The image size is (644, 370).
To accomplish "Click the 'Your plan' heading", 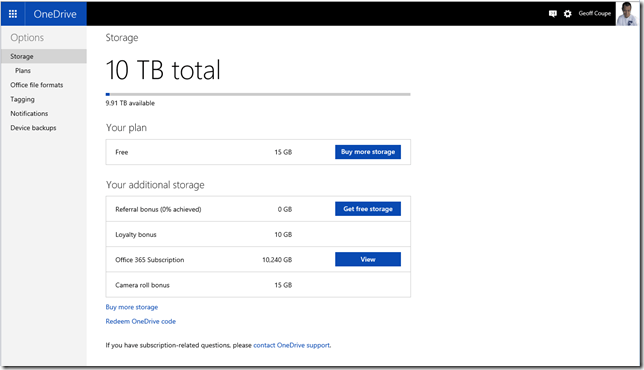I will [126, 128].
